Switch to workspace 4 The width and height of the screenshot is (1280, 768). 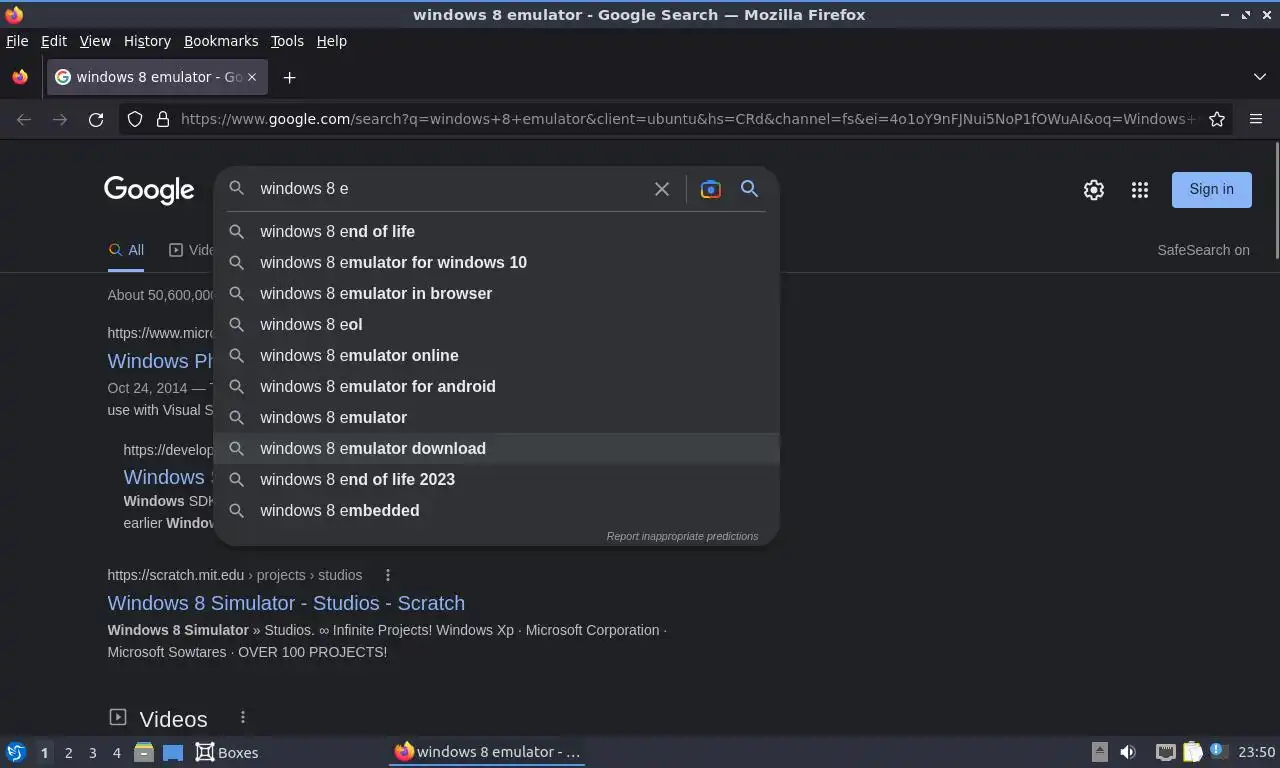(116, 753)
